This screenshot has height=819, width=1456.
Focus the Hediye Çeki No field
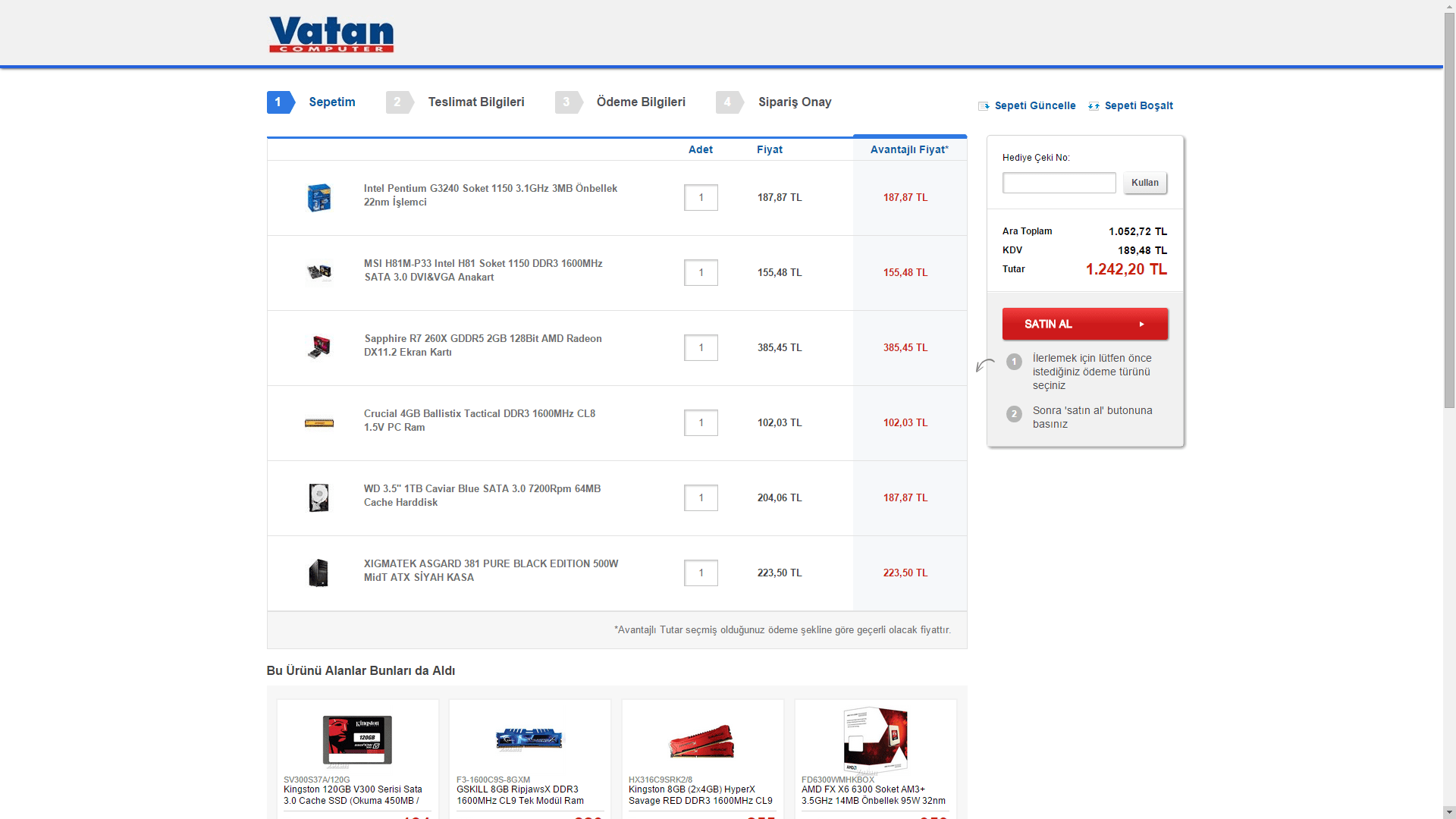pyautogui.click(x=1059, y=183)
